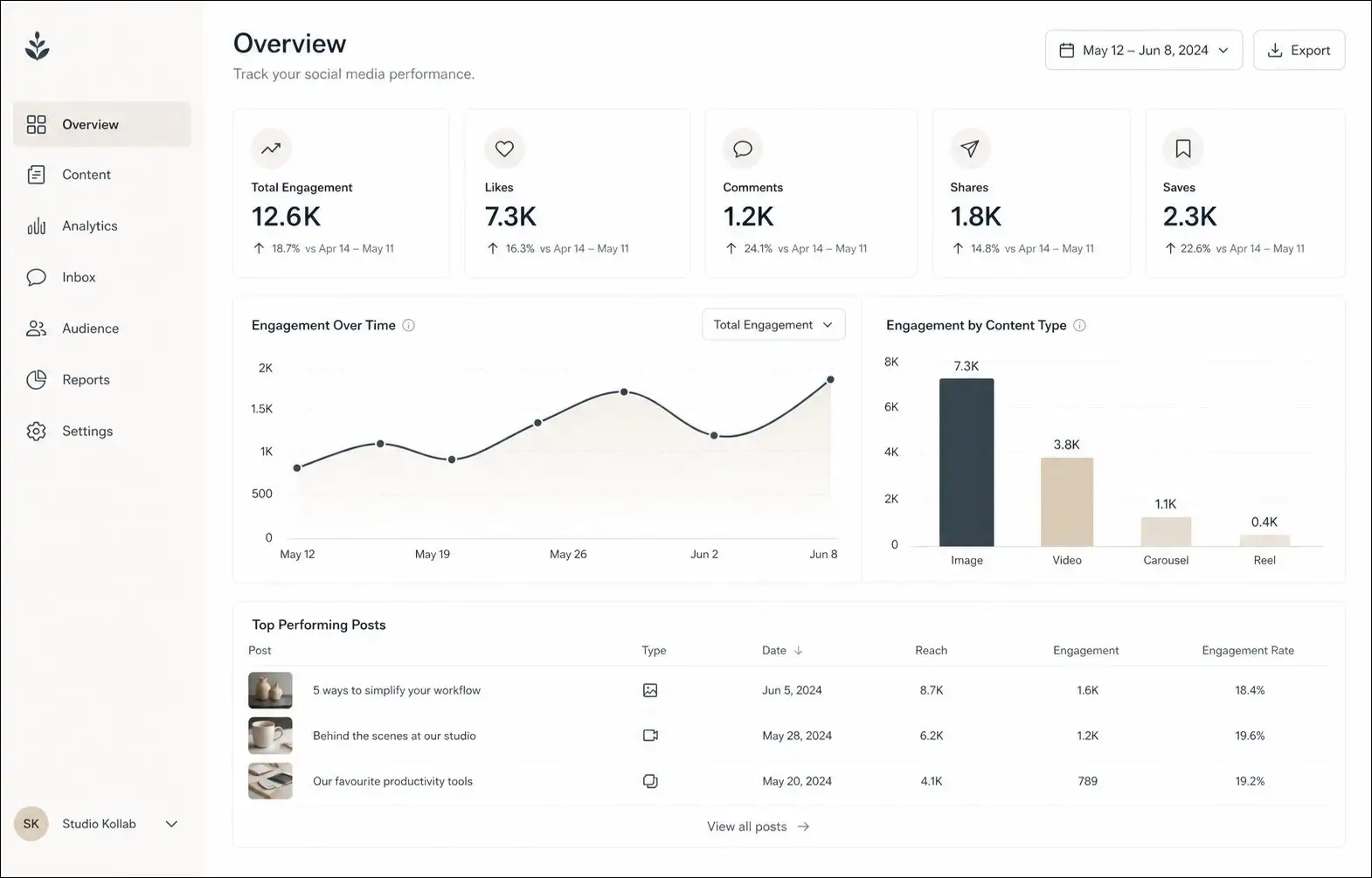Screen dimensions: 1372x878
Task: Click the Audience people icon
Action: (x=36, y=328)
